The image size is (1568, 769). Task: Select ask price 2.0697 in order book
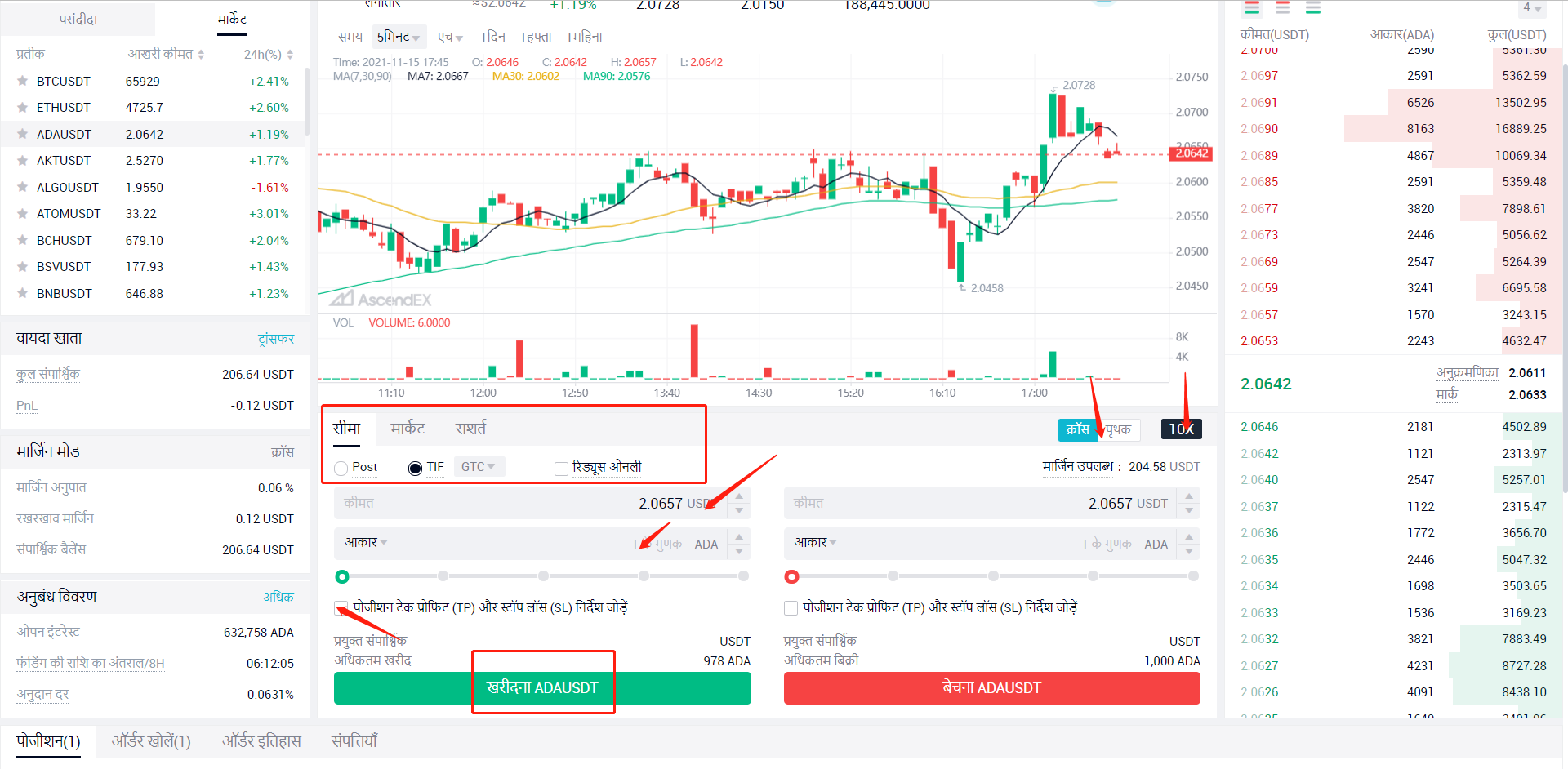pyautogui.click(x=1259, y=76)
